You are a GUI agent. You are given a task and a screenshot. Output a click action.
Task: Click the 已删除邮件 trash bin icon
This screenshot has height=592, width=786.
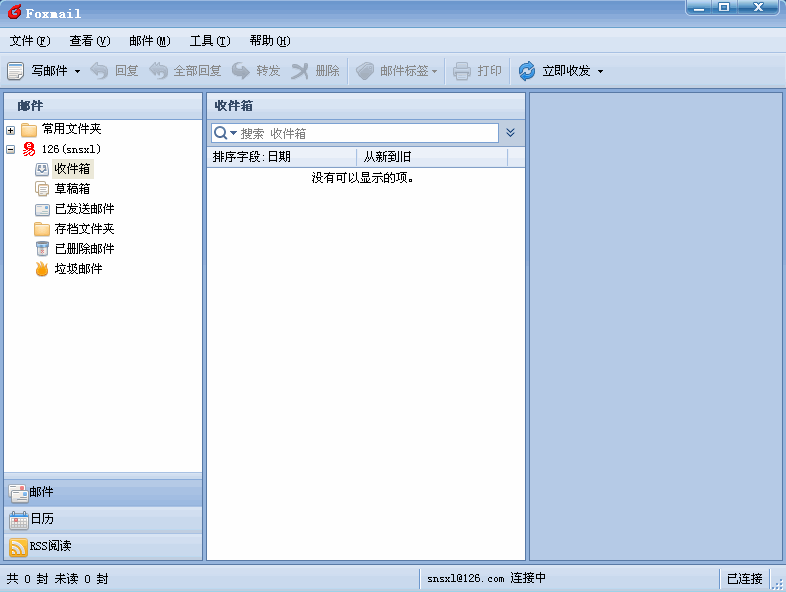(x=42, y=249)
